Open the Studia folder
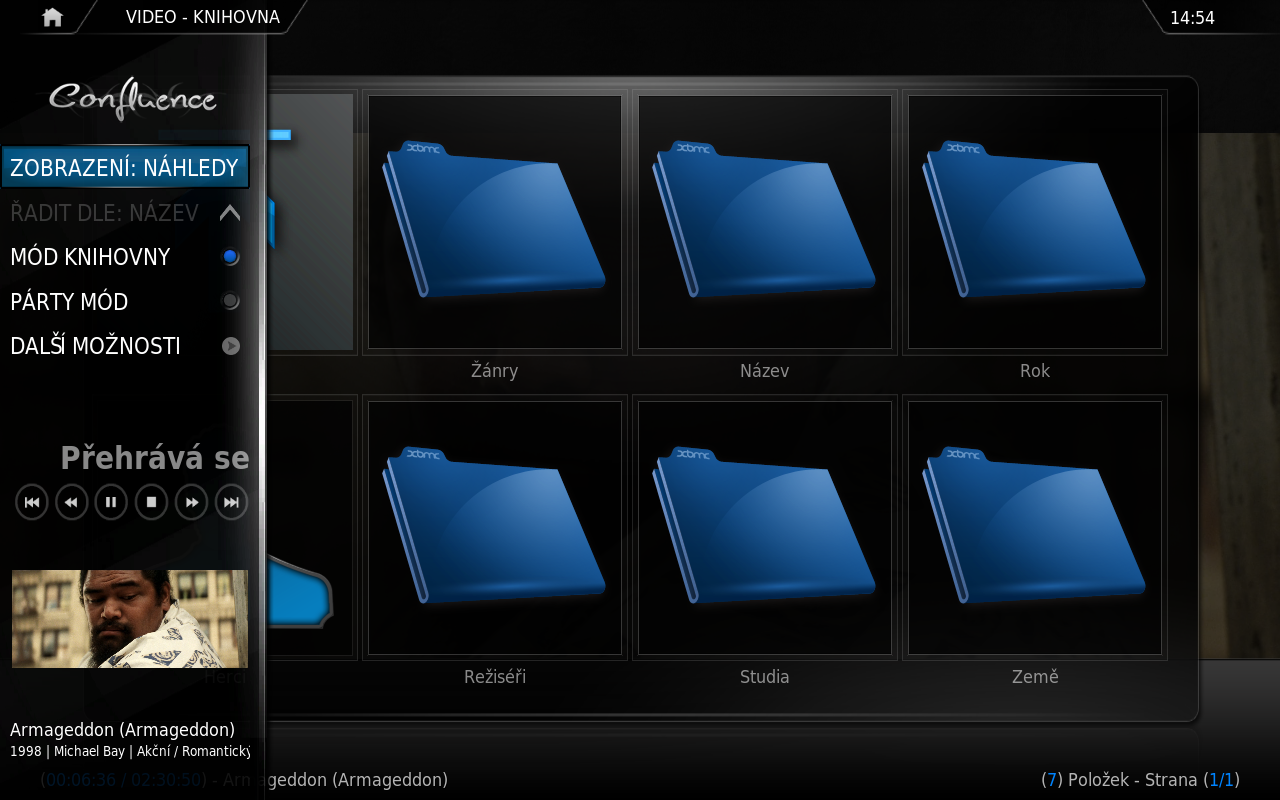 pyautogui.click(x=765, y=528)
